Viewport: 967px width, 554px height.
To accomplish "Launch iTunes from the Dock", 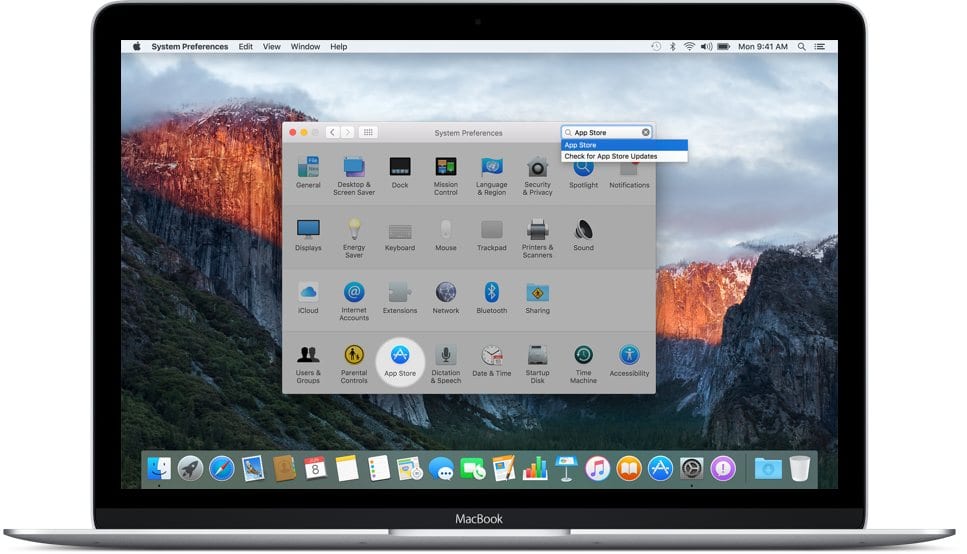I will point(598,469).
